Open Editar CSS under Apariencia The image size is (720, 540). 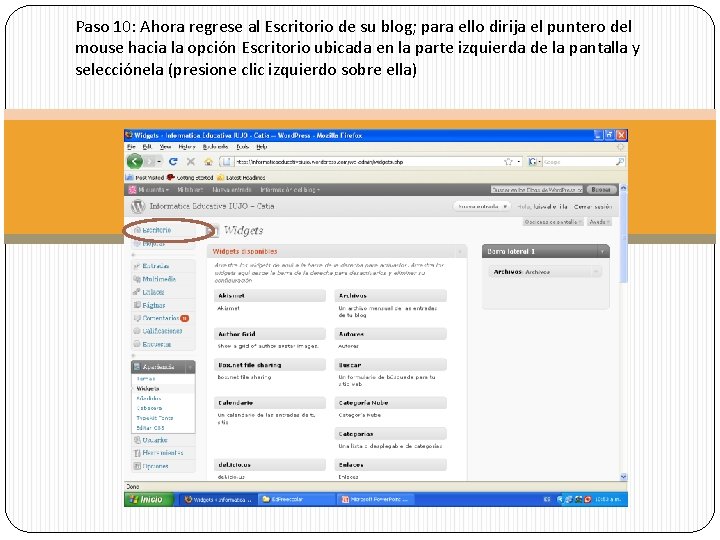150,428
